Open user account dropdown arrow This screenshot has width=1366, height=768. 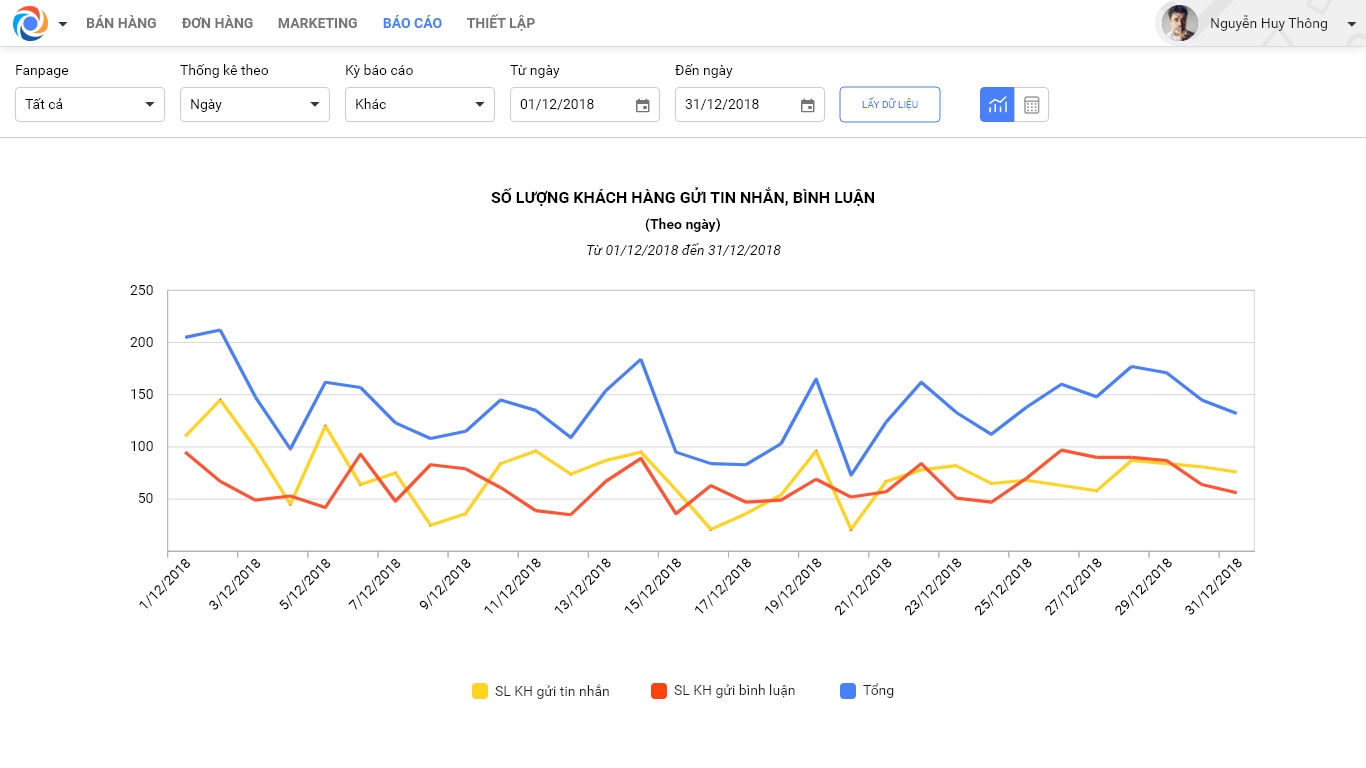coord(1351,24)
